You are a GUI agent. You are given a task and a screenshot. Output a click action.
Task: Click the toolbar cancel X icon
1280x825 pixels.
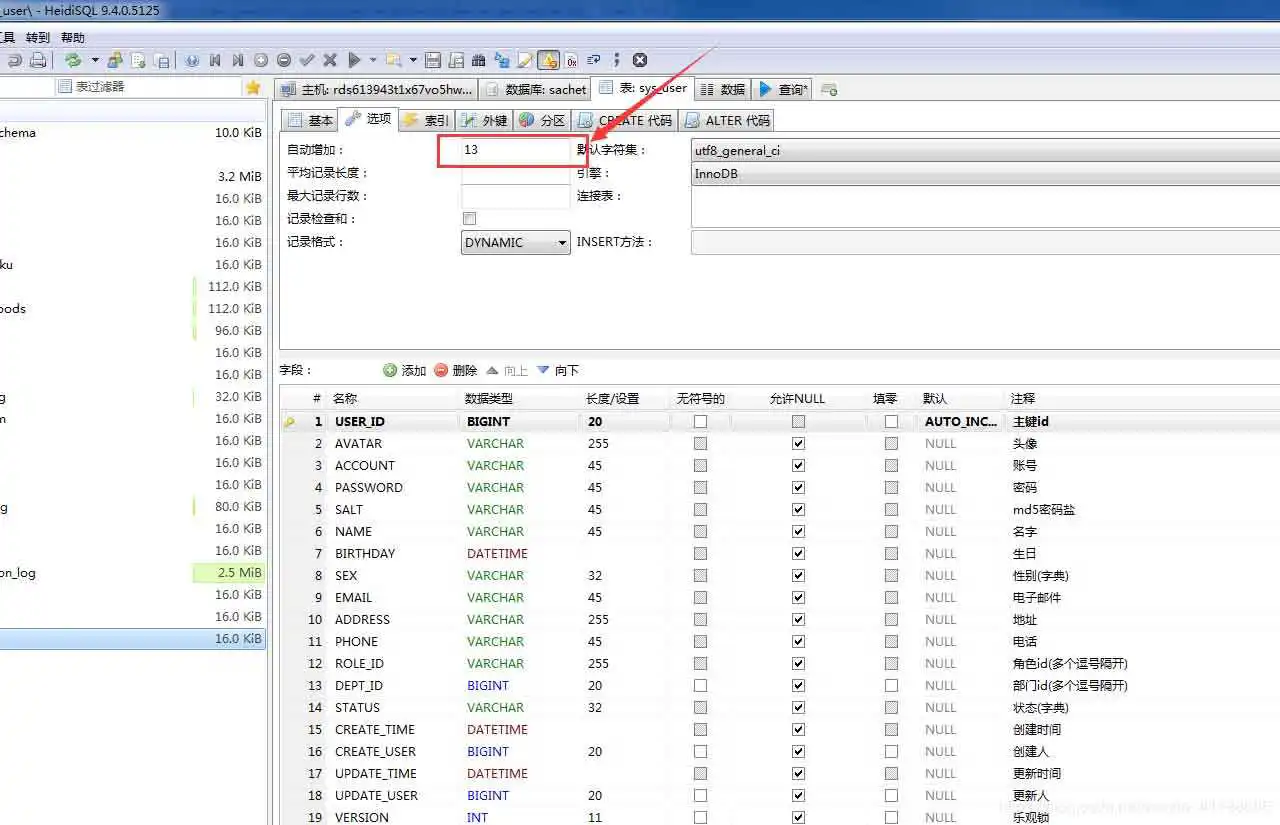point(330,60)
